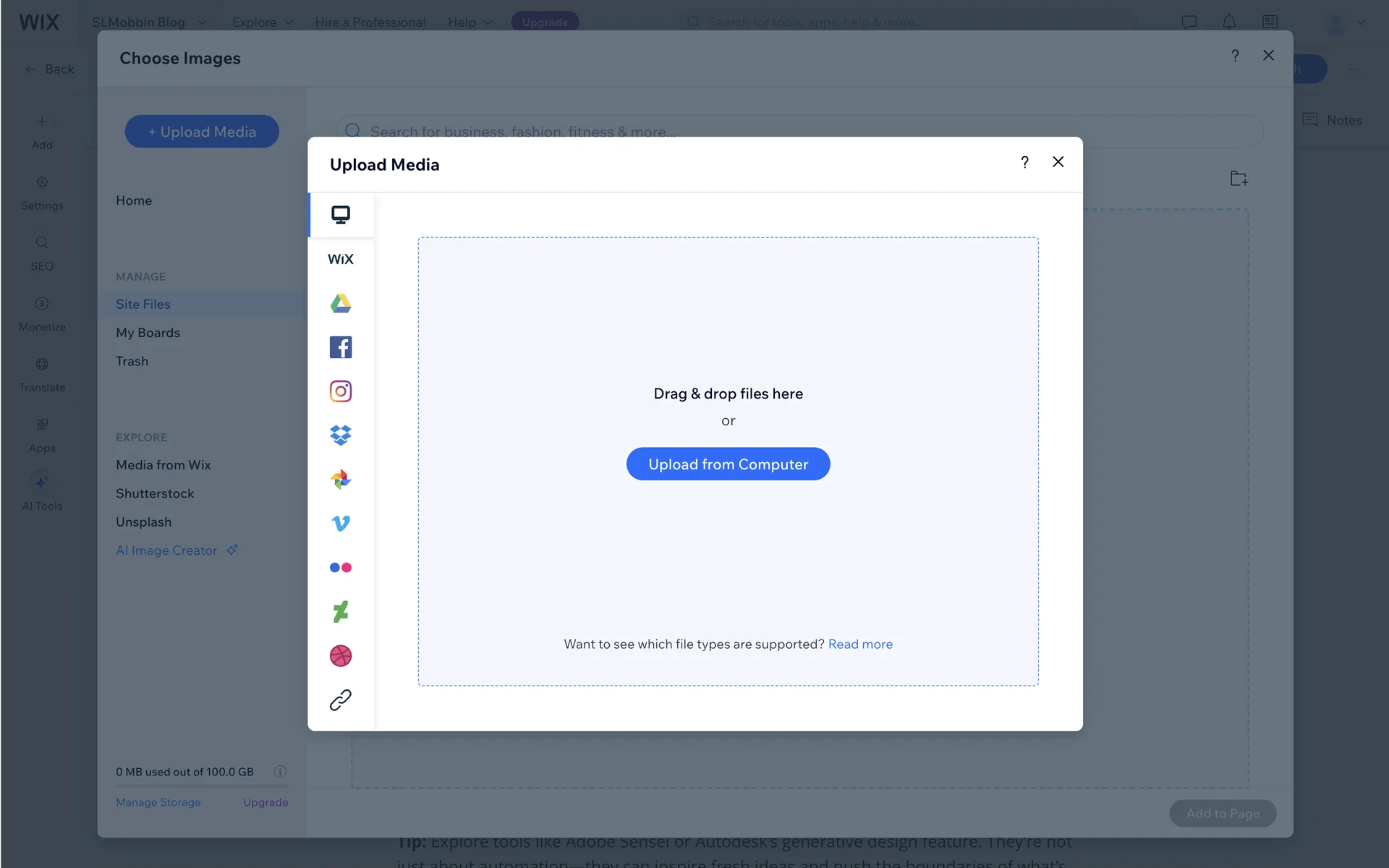
Task: Choose Facebook as upload source
Action: coord(341,347)
